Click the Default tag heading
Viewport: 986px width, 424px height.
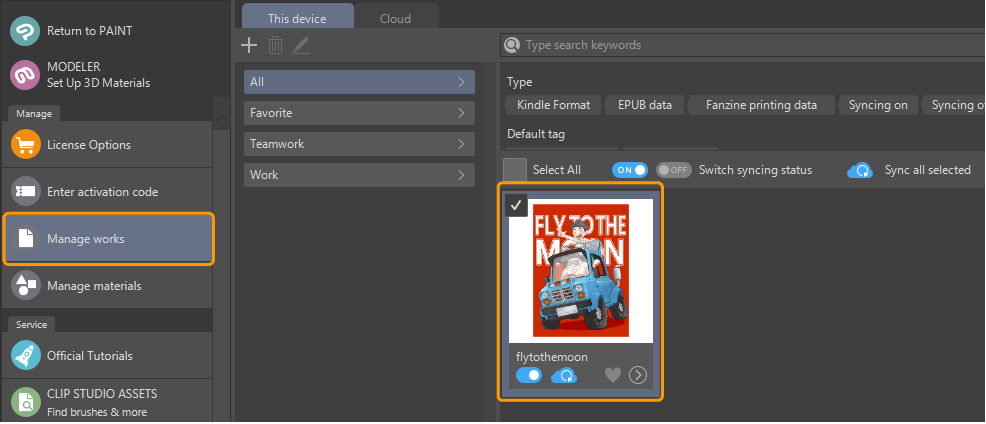[536, 134]
